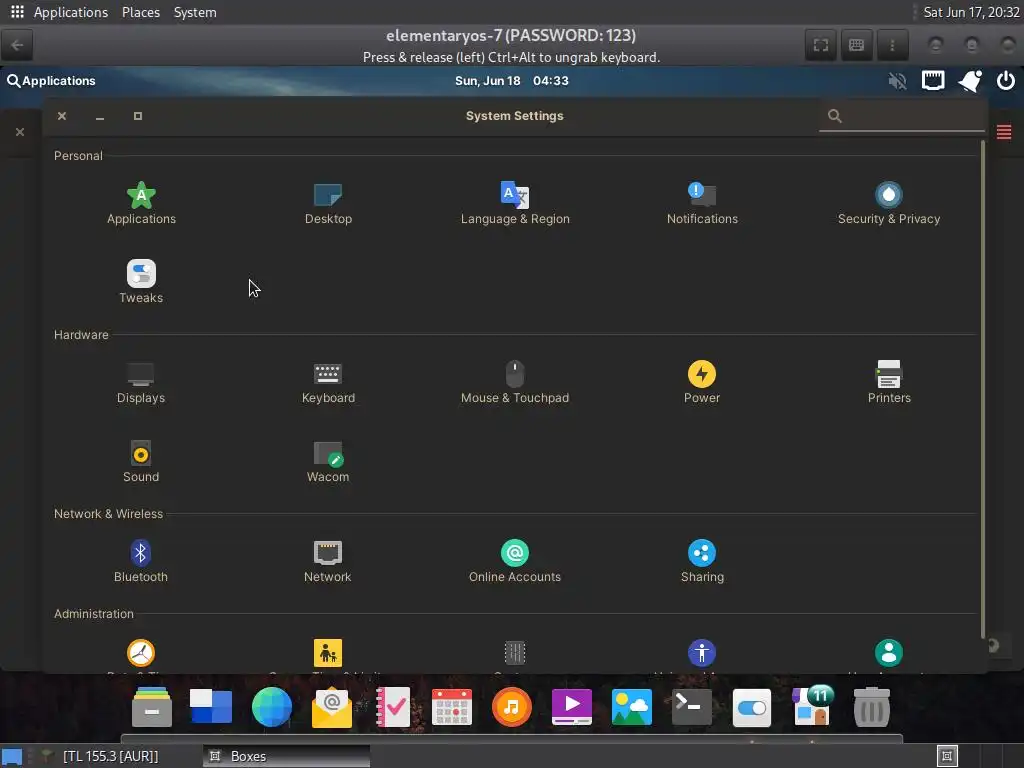Open Trash from the dock
Viewport: 1024px width, 768px height.
(872, 707)
